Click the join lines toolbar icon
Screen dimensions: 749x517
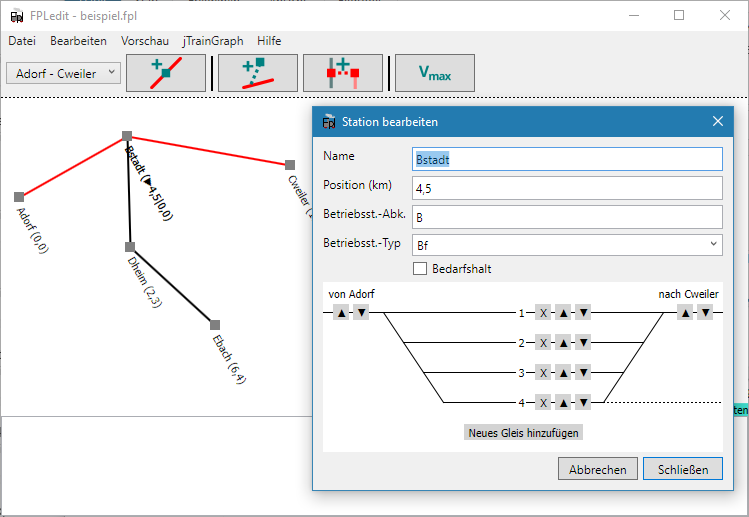[x=343, y=73]
